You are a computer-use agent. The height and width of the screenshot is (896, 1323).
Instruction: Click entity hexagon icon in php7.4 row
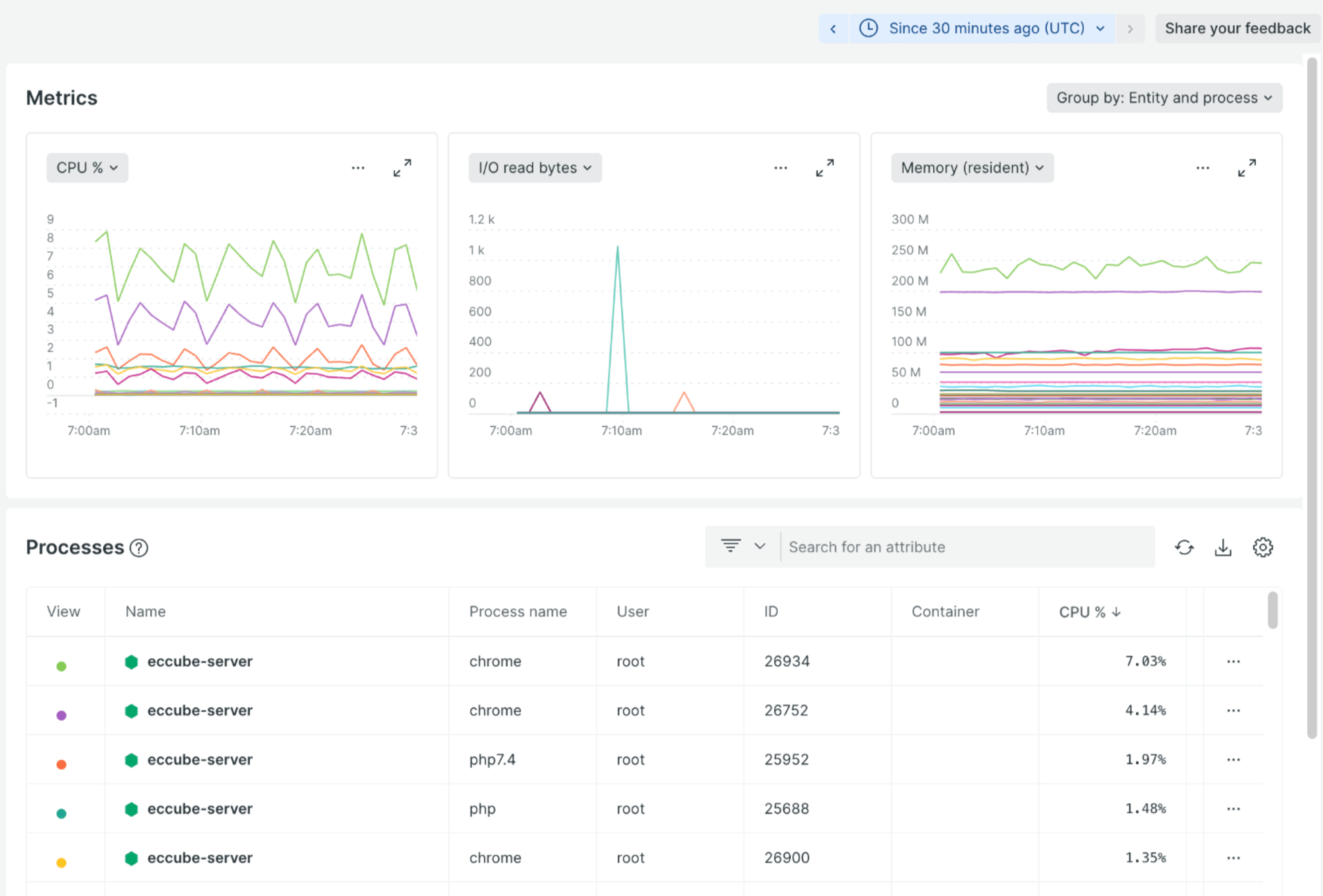tap(132, 760)
